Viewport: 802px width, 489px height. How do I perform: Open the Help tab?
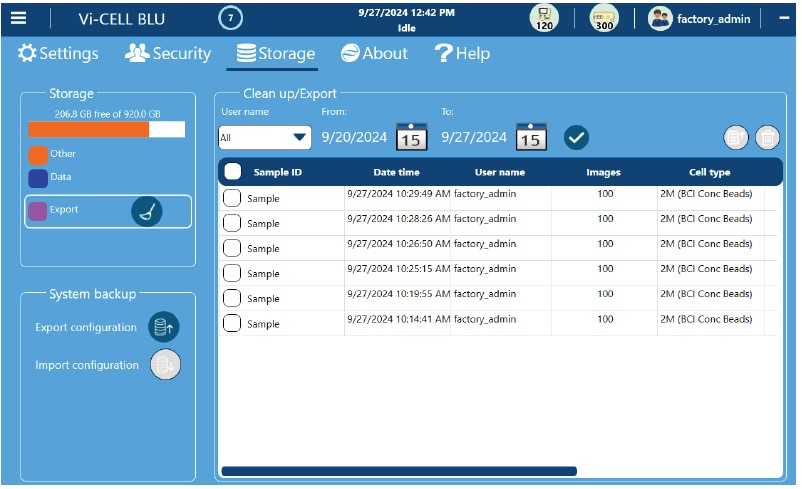pos(462,53)
